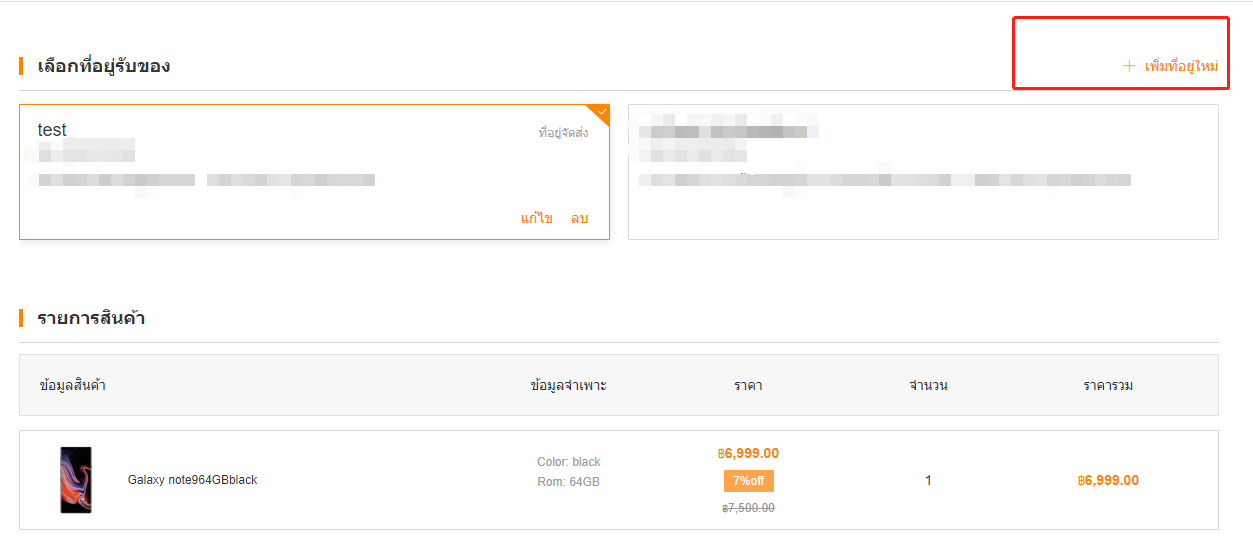
Task: Click the ราคารวม column header
Action: click(1108, 385)
